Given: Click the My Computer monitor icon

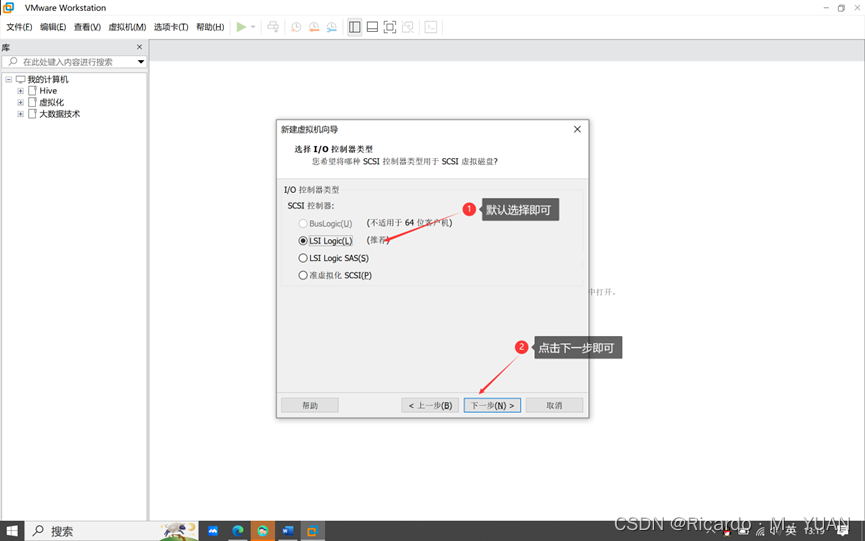Looking at the screenshot, I should [20, 79].
